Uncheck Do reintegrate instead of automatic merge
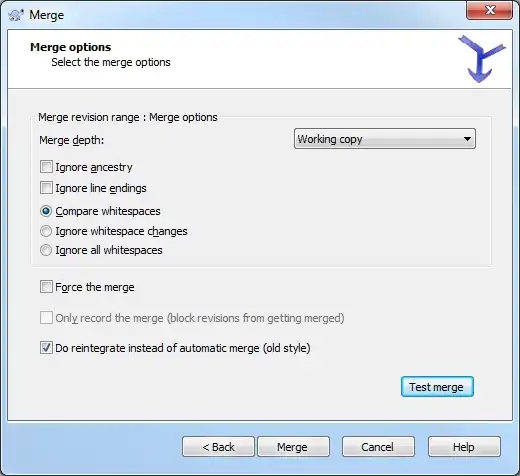Viewport: 520px width, 476px height. [x=46, y=348]
